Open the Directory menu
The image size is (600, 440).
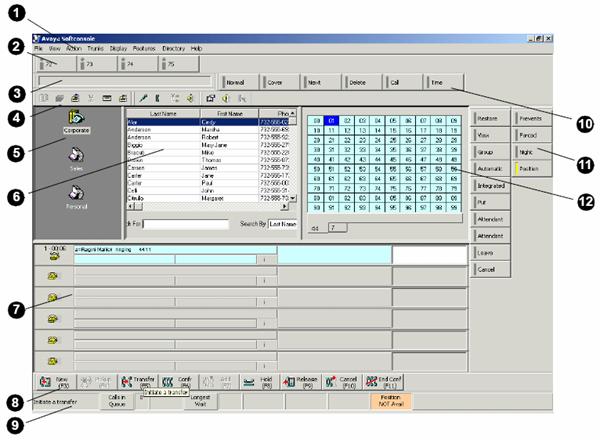point(173,48)
